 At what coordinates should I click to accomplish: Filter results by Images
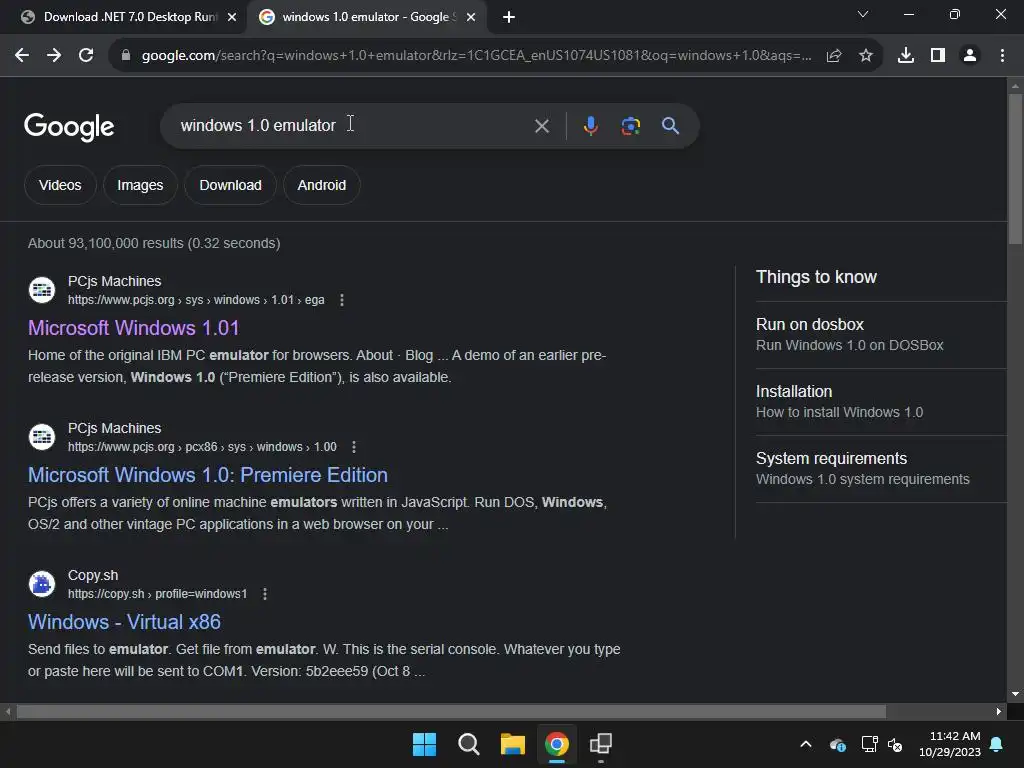coord(140,185)
